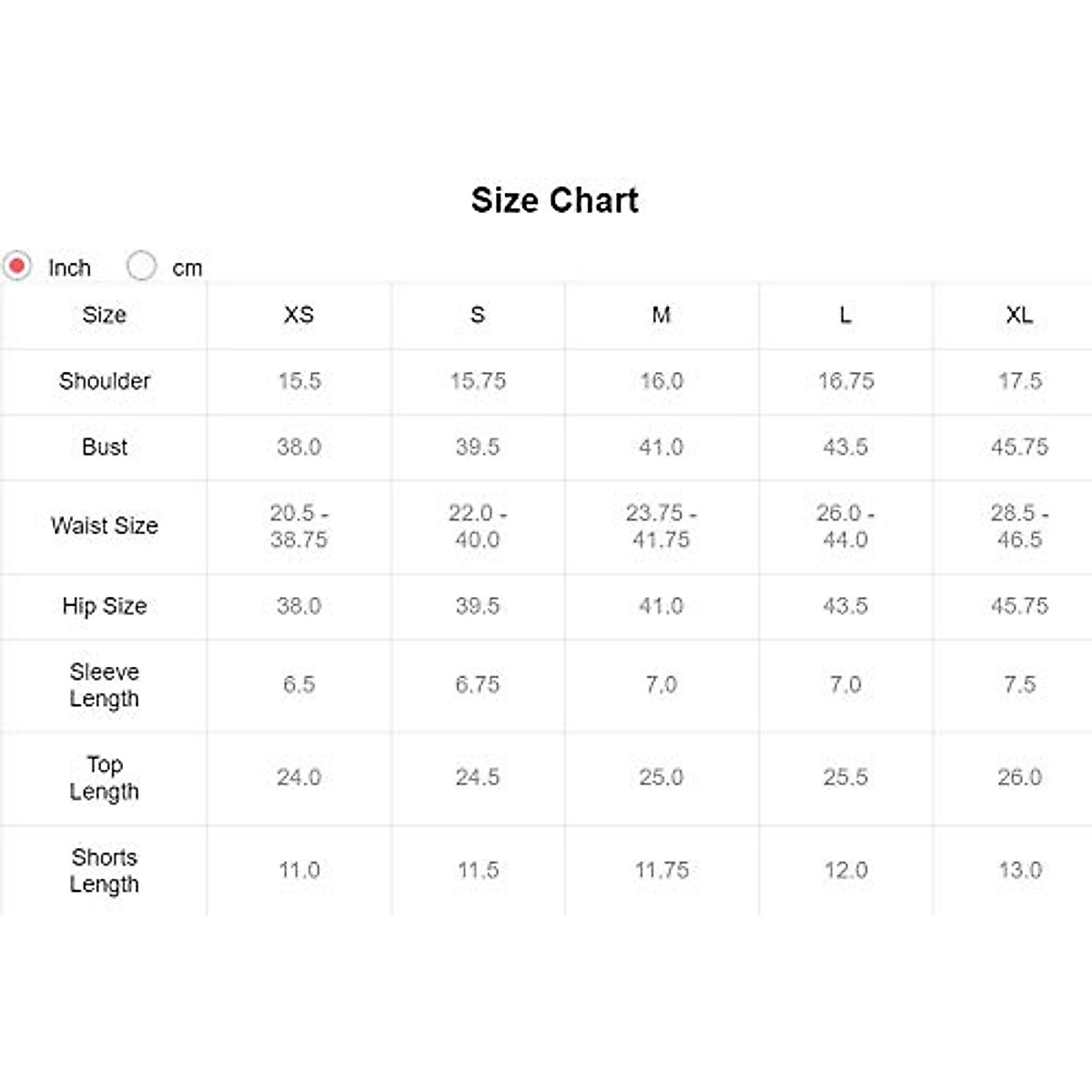Click the M size column header
This screenshot has width=1092, height=1092.
[661, 315]
